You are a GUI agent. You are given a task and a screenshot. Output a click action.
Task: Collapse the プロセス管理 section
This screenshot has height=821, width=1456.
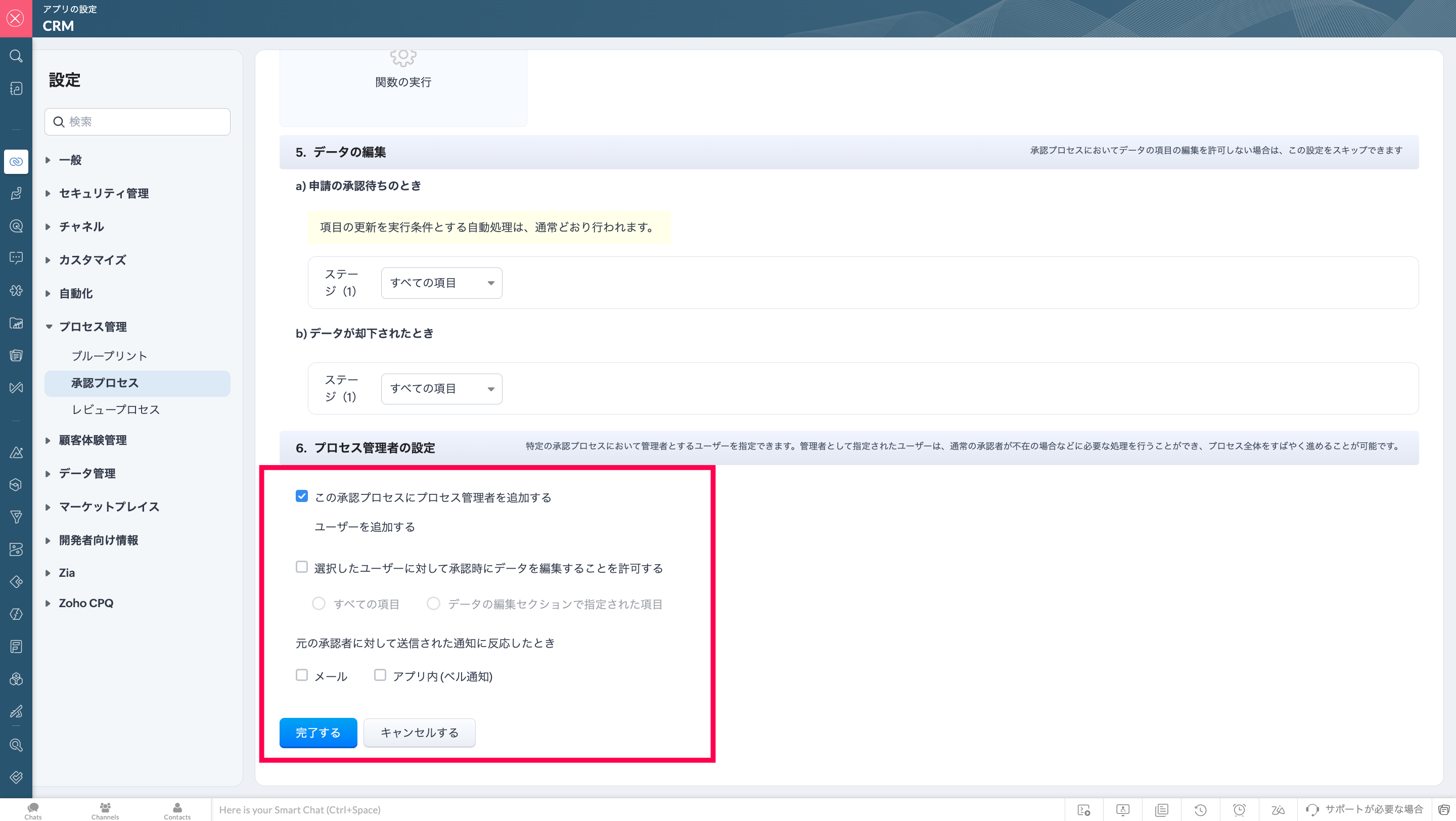click(x=92, y=327)
